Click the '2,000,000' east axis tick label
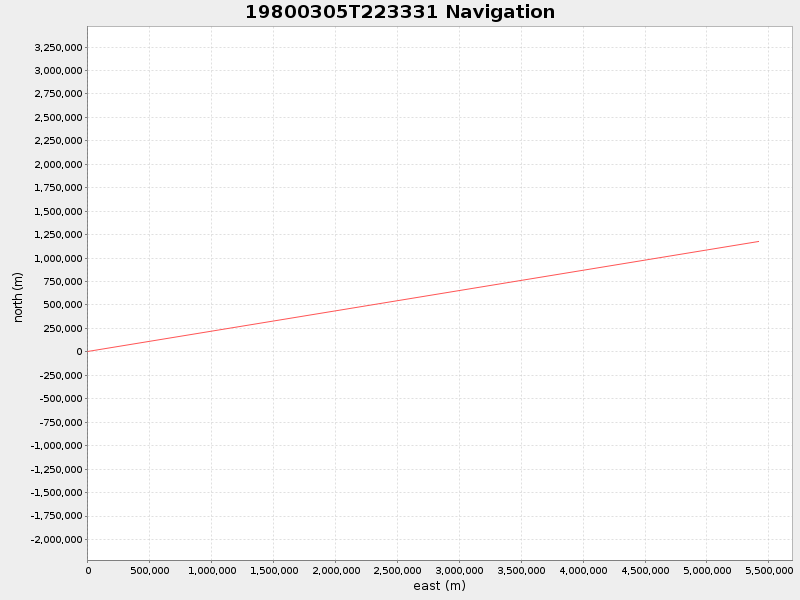This screenshot has height=600, width=800. tap(336, 570)
